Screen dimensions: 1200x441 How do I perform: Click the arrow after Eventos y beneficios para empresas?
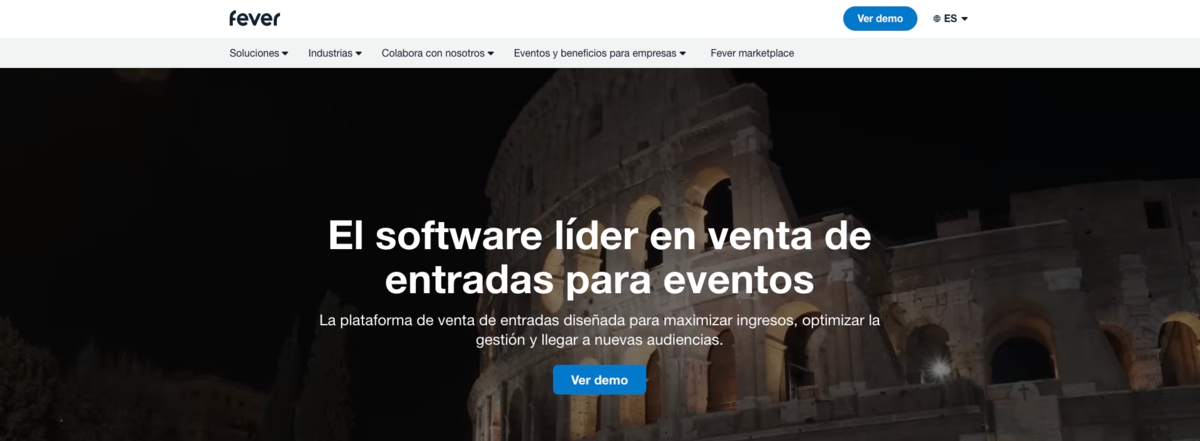coord(683,53)
